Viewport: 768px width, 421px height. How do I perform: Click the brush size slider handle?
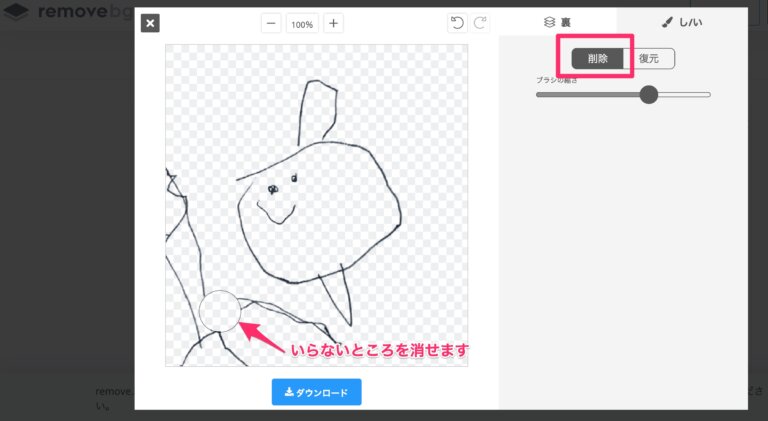click(648, 95)
